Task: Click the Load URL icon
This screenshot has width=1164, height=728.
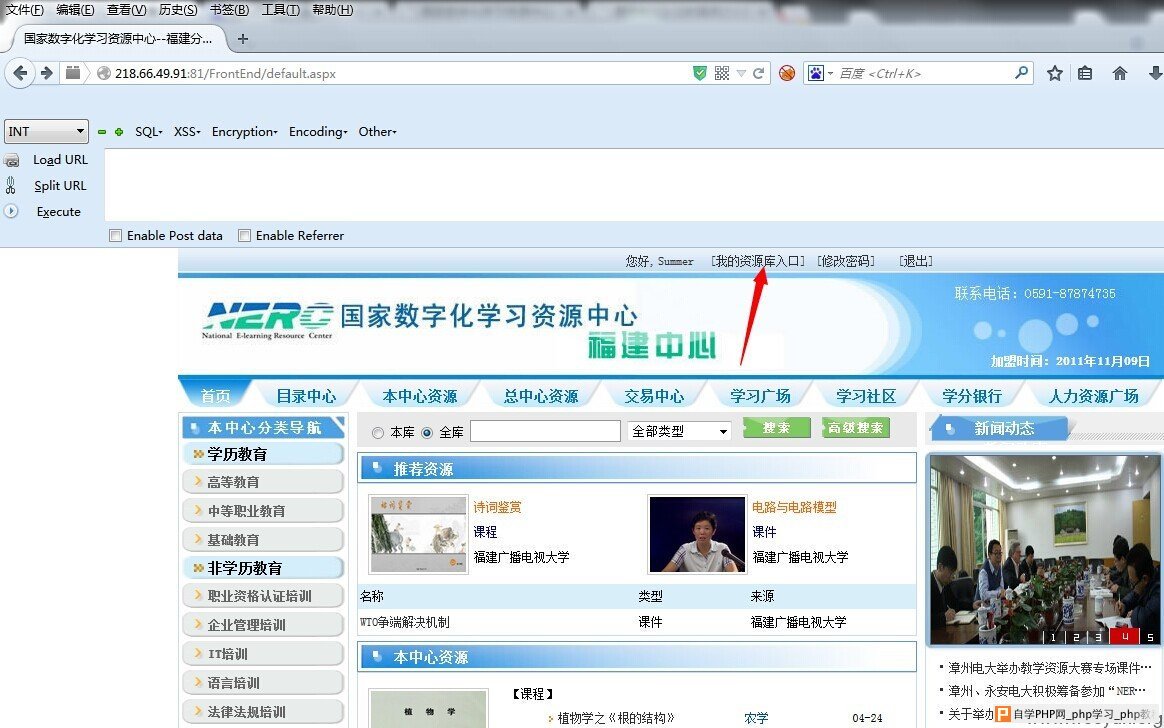Action: (11, 160)
